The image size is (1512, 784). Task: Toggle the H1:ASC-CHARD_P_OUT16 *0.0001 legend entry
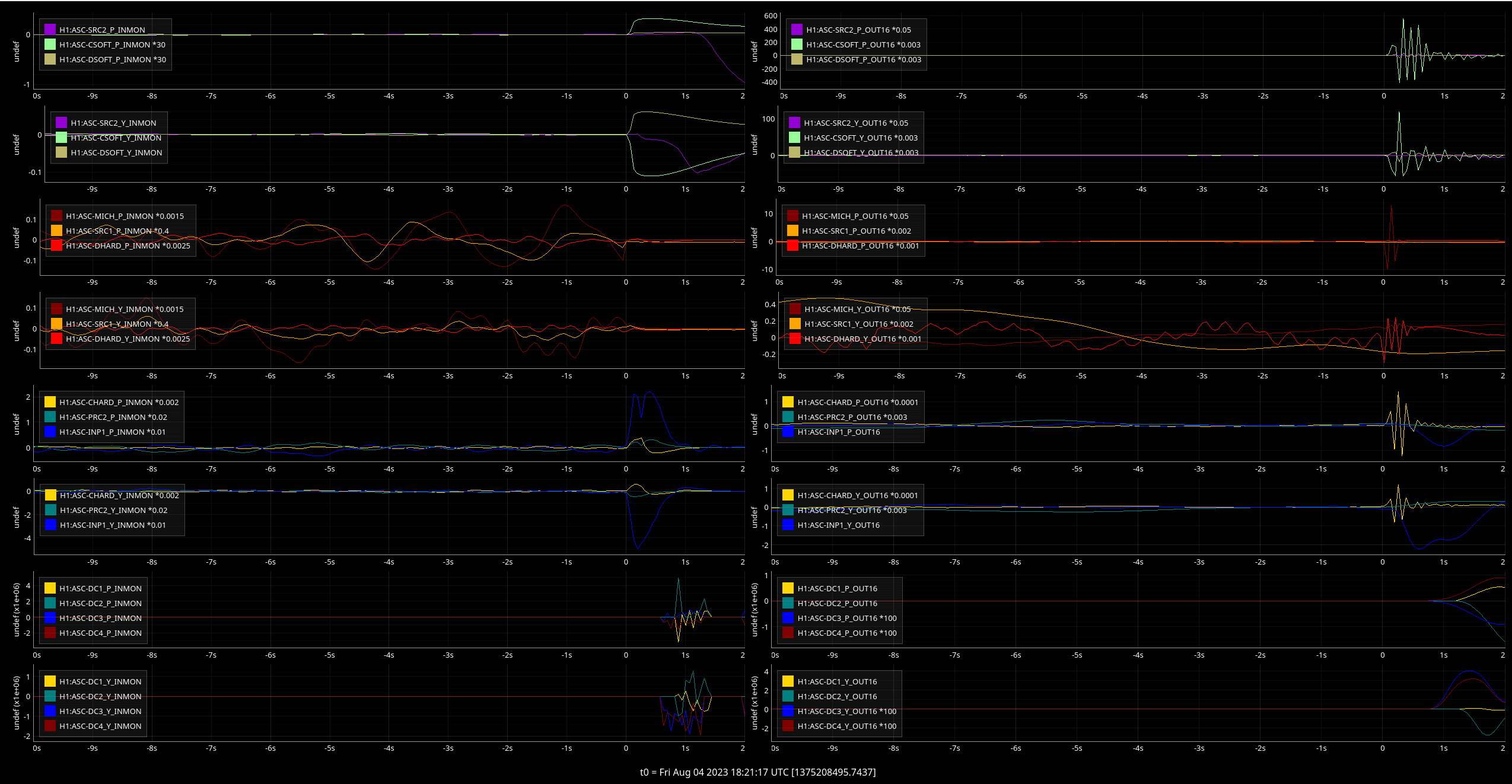850,402
